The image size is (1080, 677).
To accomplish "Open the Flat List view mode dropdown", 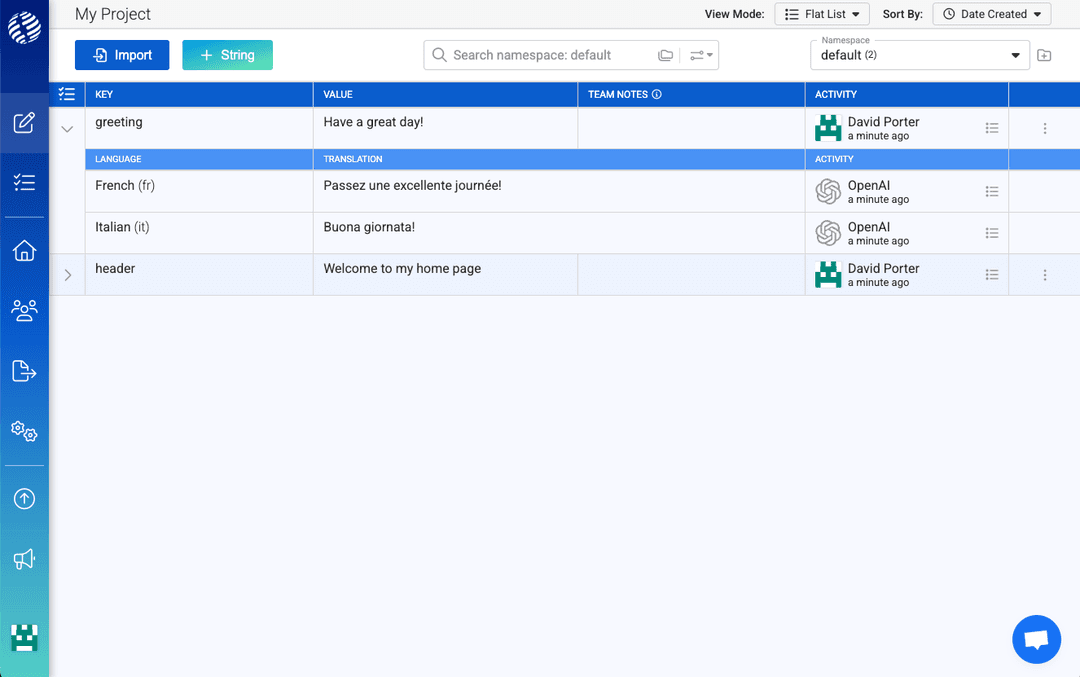I will 821,14.
